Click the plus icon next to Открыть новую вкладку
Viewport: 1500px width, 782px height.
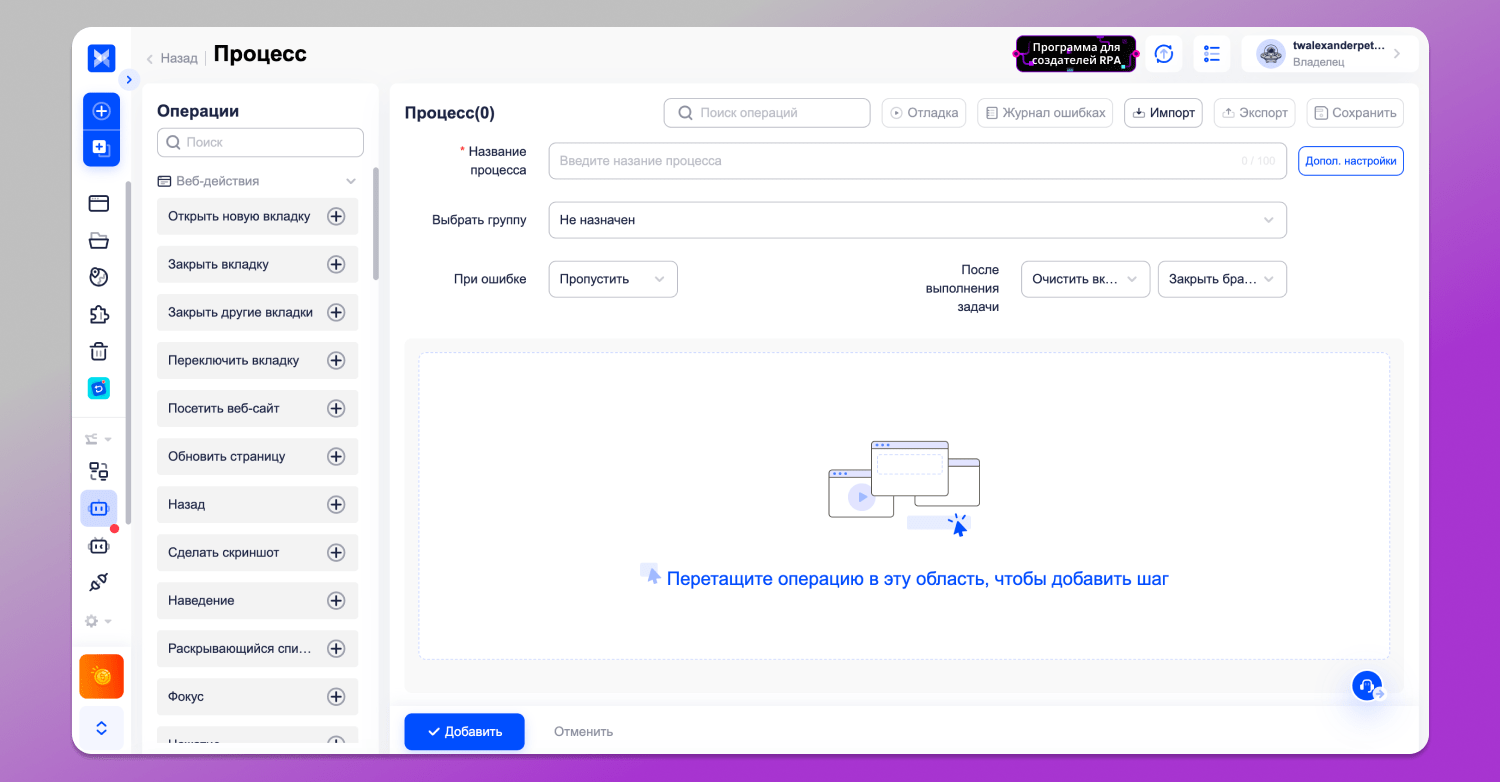[336, 216]
